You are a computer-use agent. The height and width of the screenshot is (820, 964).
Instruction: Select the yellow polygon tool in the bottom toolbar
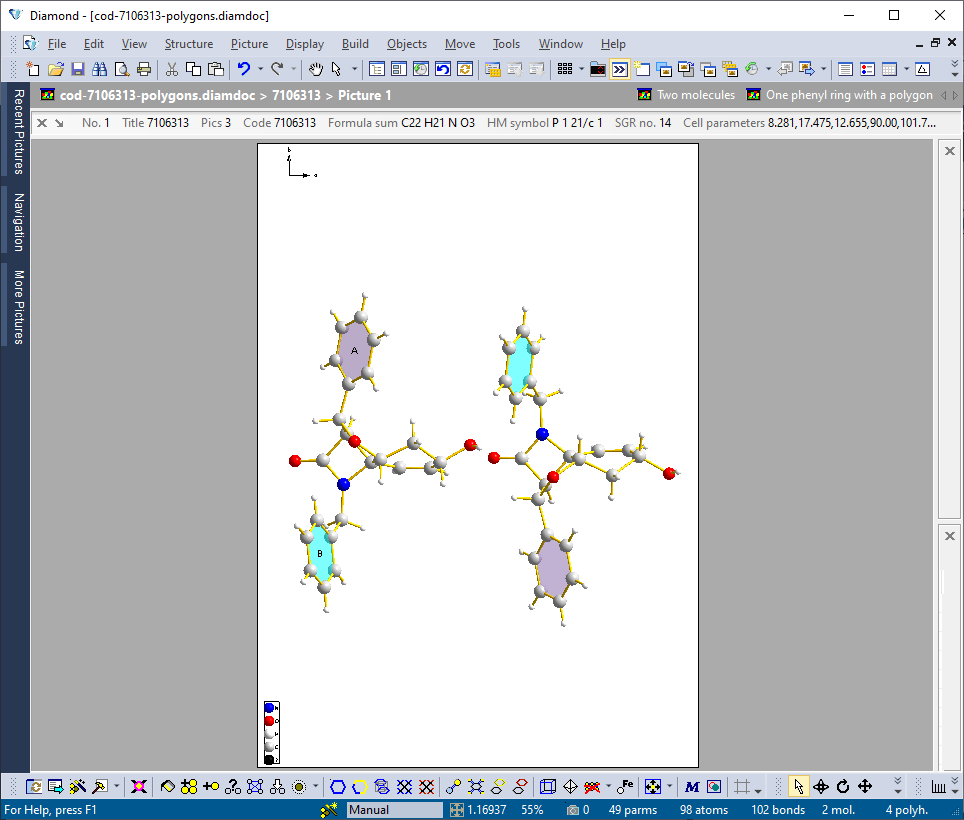pos(360,787)
